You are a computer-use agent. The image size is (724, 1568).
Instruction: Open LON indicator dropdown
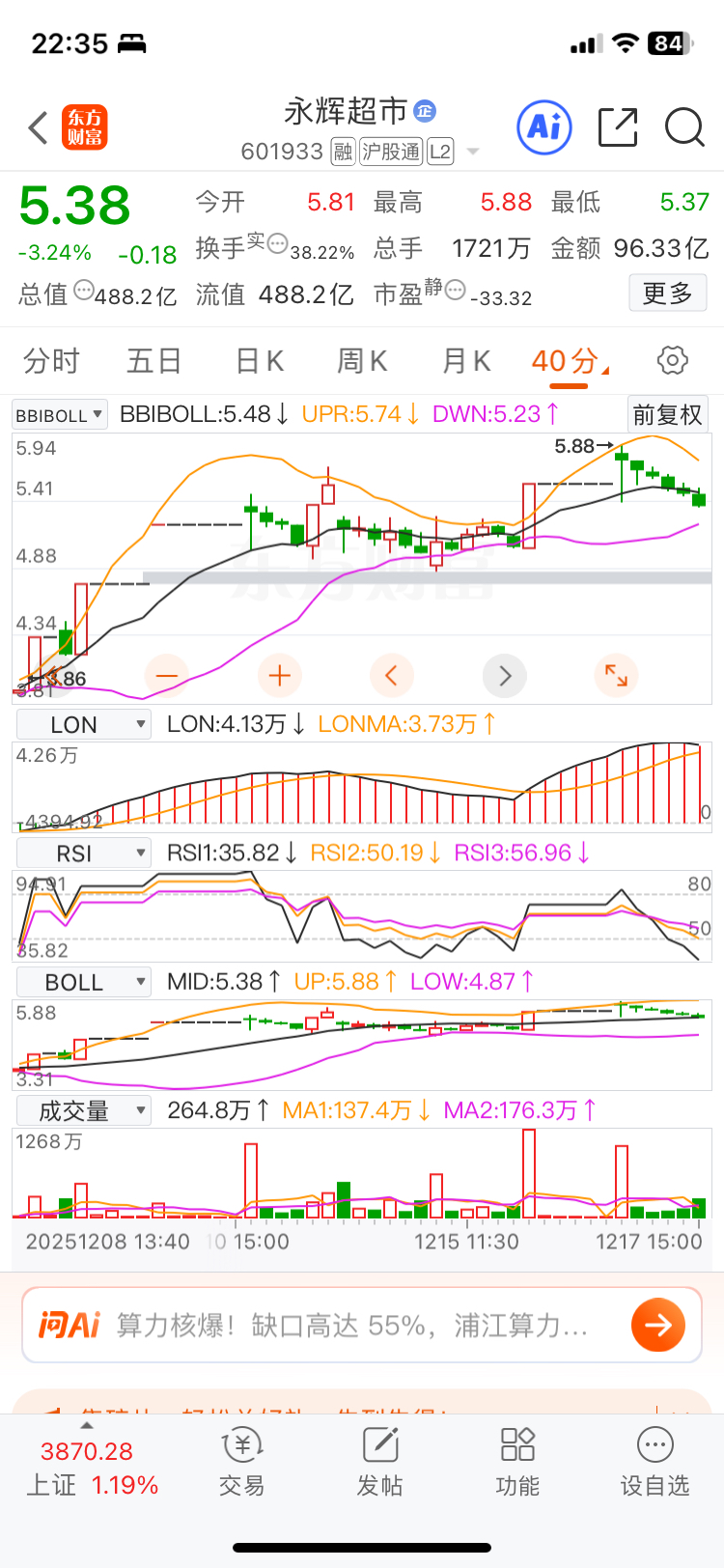83,724
